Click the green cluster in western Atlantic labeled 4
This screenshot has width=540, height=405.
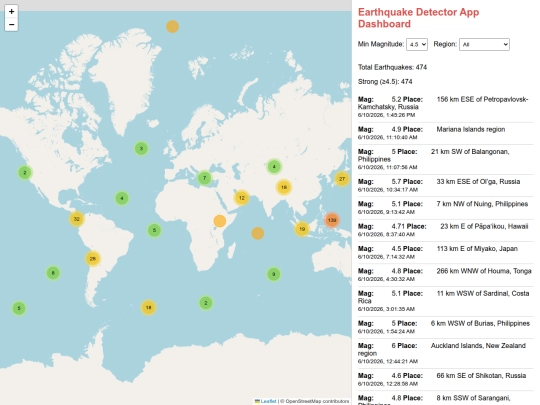pos(122,198)
